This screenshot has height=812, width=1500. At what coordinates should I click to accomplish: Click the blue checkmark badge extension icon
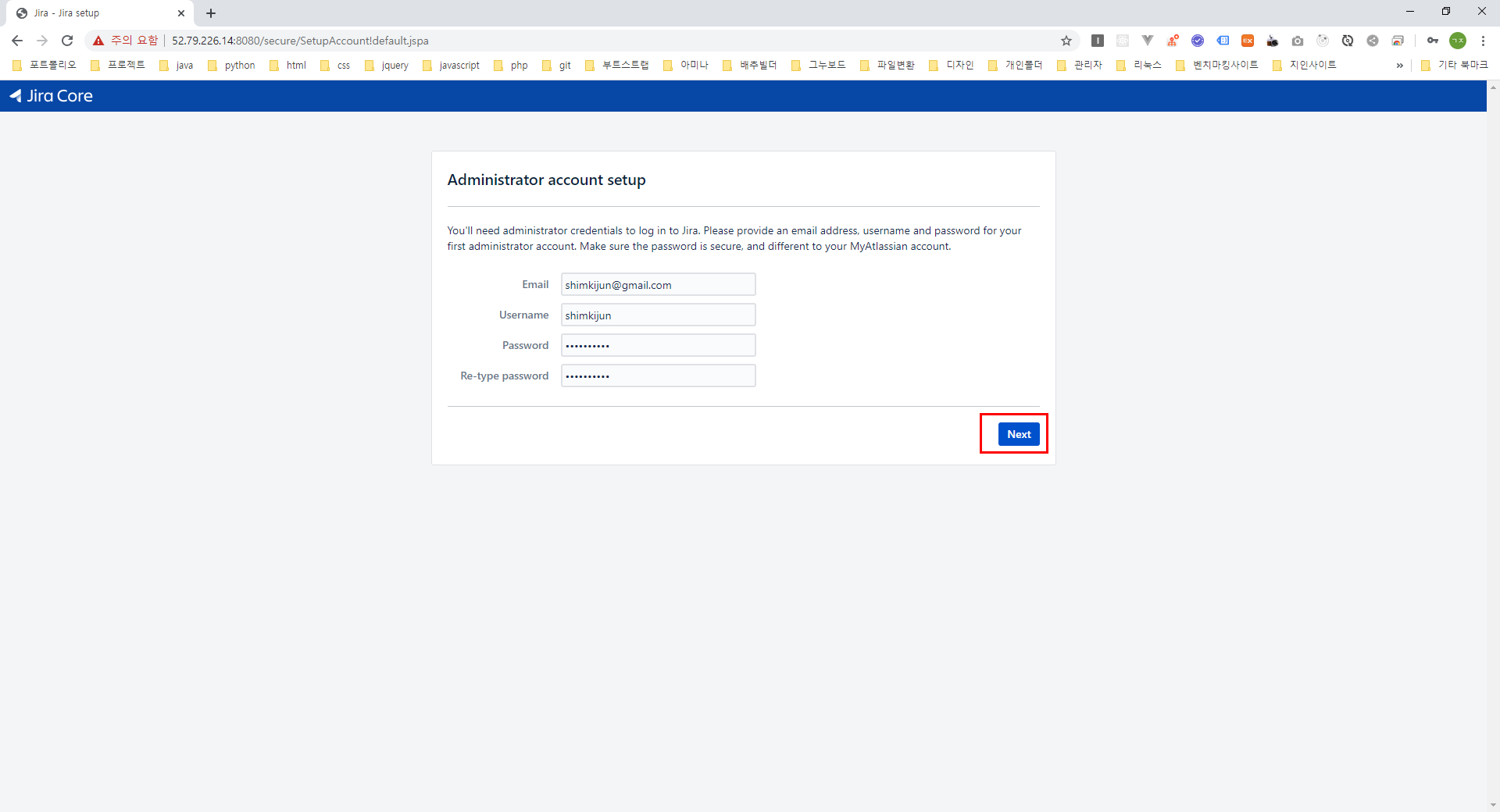tap(1198, 41)
